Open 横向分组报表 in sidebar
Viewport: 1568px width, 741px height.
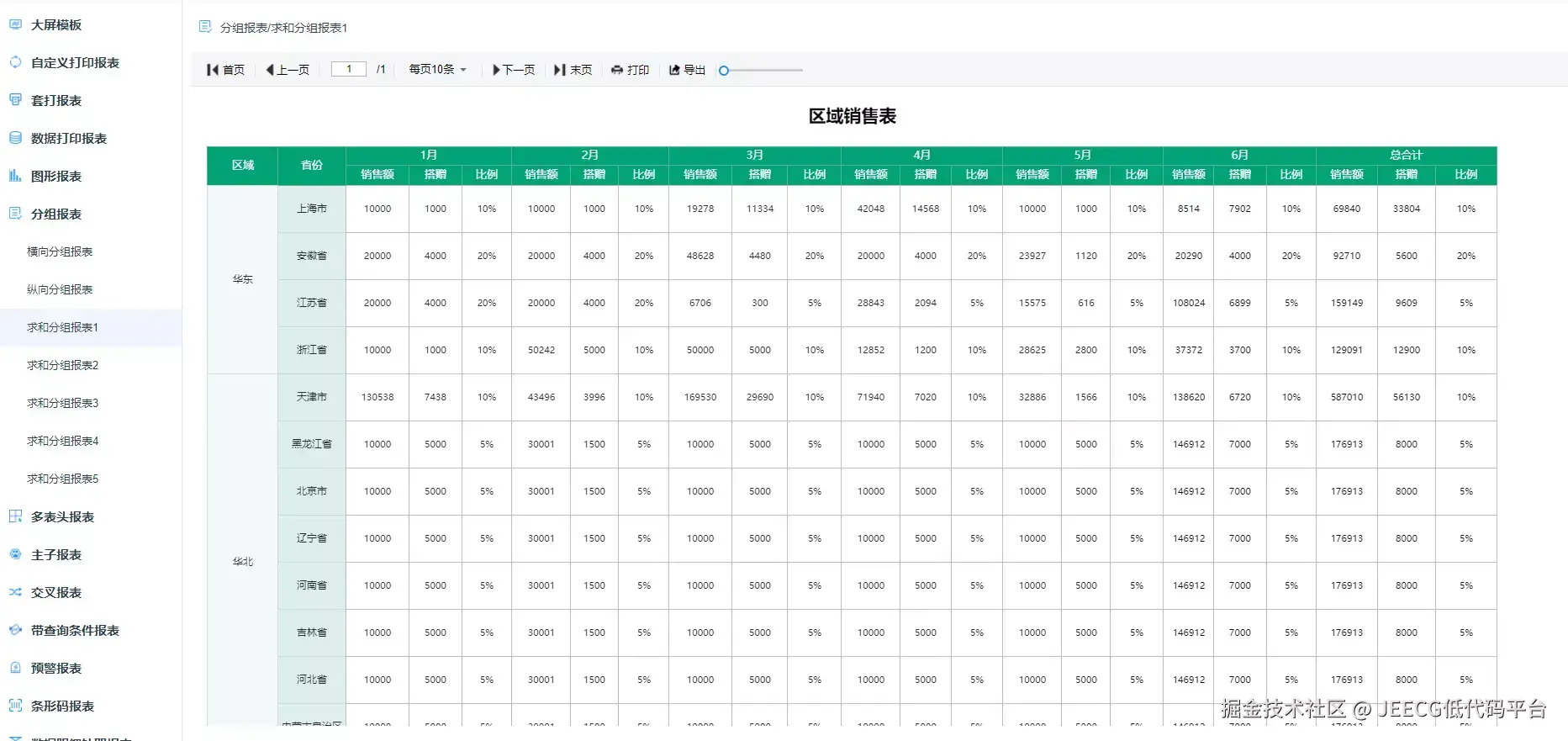[x=60, y=251]
